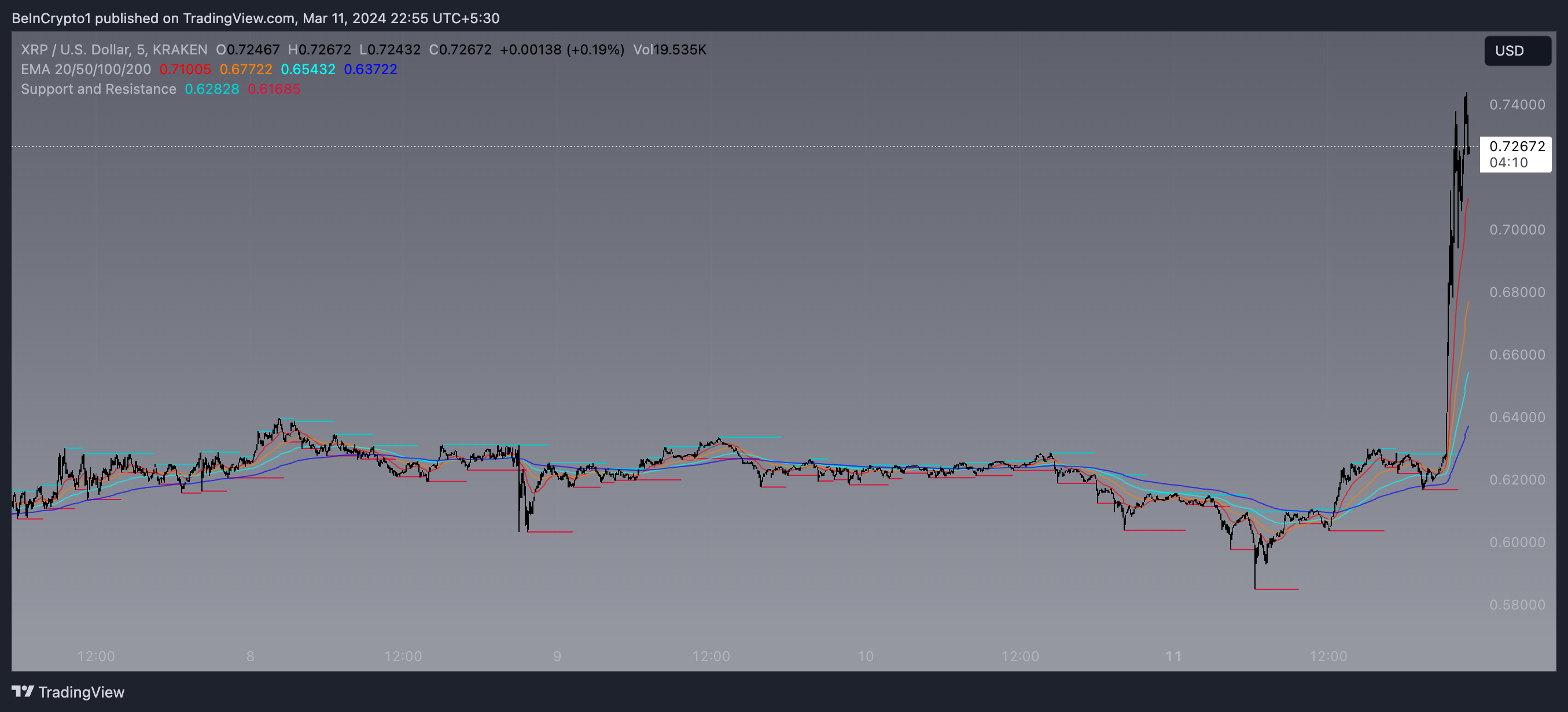Click the red EMA 20 value 0.71005
Screen dimensions: 1568x712
185,69
